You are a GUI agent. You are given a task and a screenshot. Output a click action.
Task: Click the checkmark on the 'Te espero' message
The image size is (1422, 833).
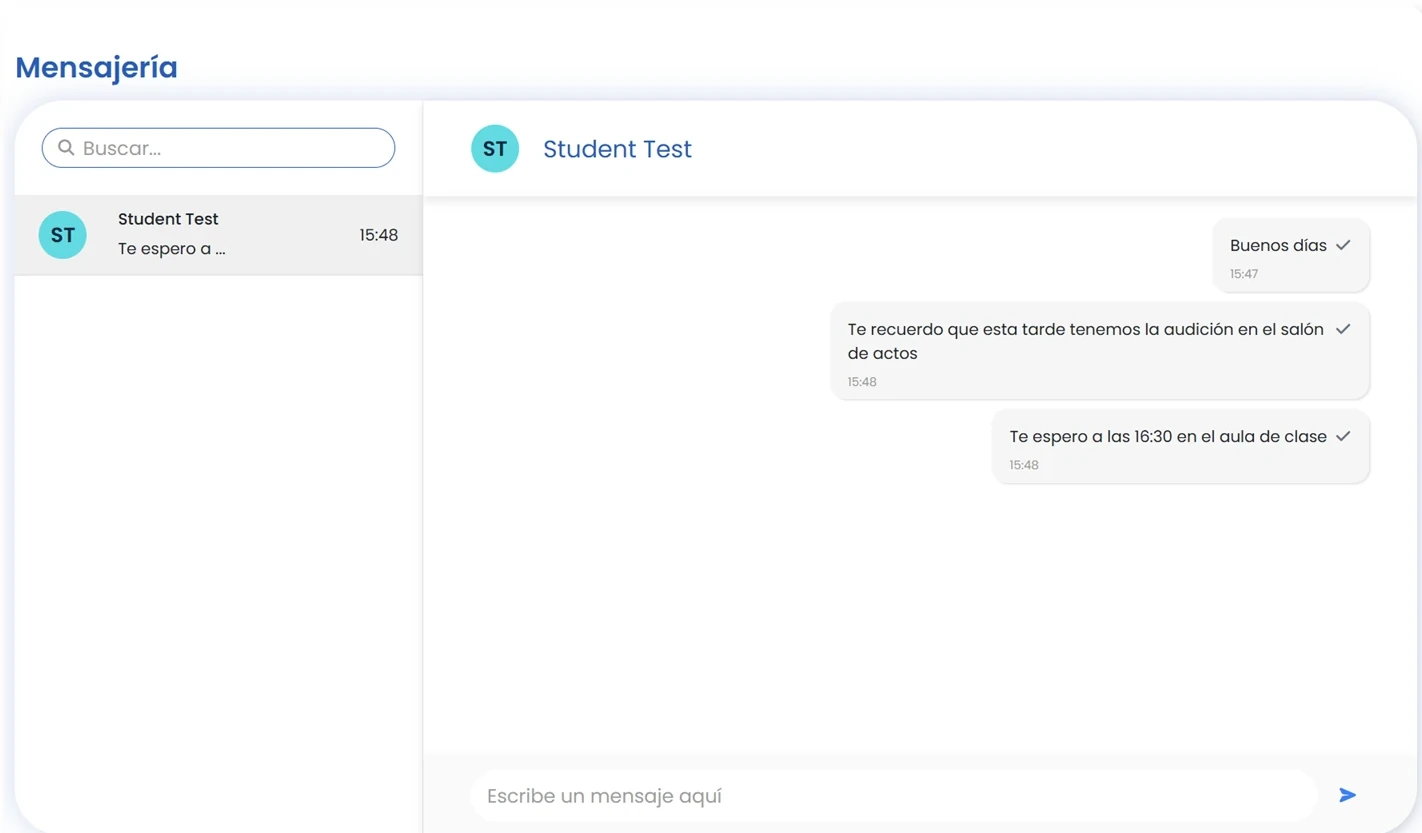coord(1343,435)
